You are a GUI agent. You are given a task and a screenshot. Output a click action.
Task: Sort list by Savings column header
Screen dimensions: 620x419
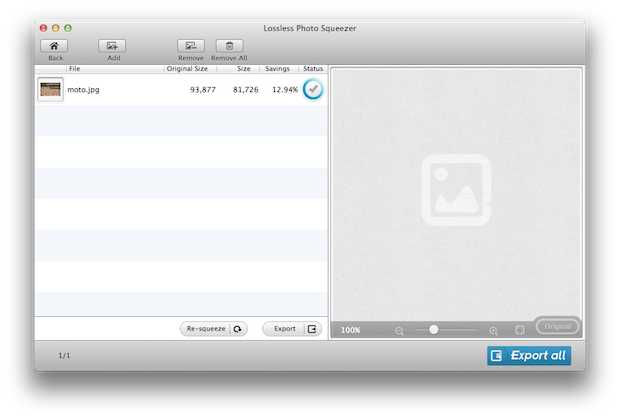pyautogui.click(x=277, y=69)
